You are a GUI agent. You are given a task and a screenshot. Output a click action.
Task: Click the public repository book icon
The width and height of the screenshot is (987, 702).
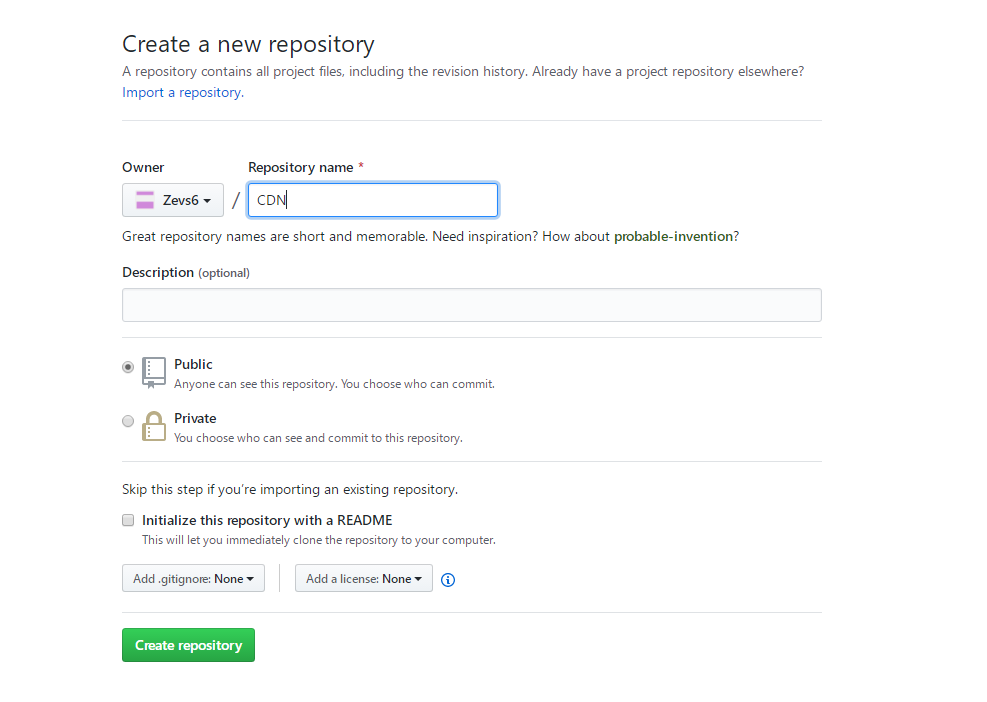click(153, 372)
